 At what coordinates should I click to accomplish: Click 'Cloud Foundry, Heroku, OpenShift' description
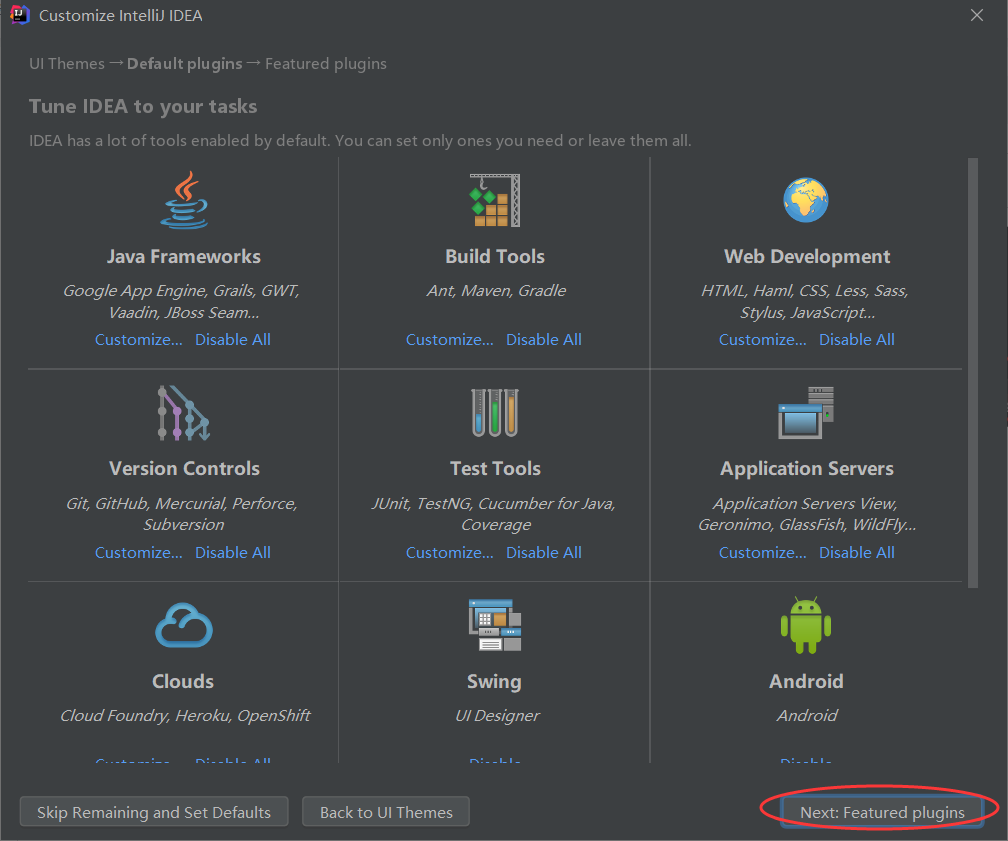click(x=185, y=716)
